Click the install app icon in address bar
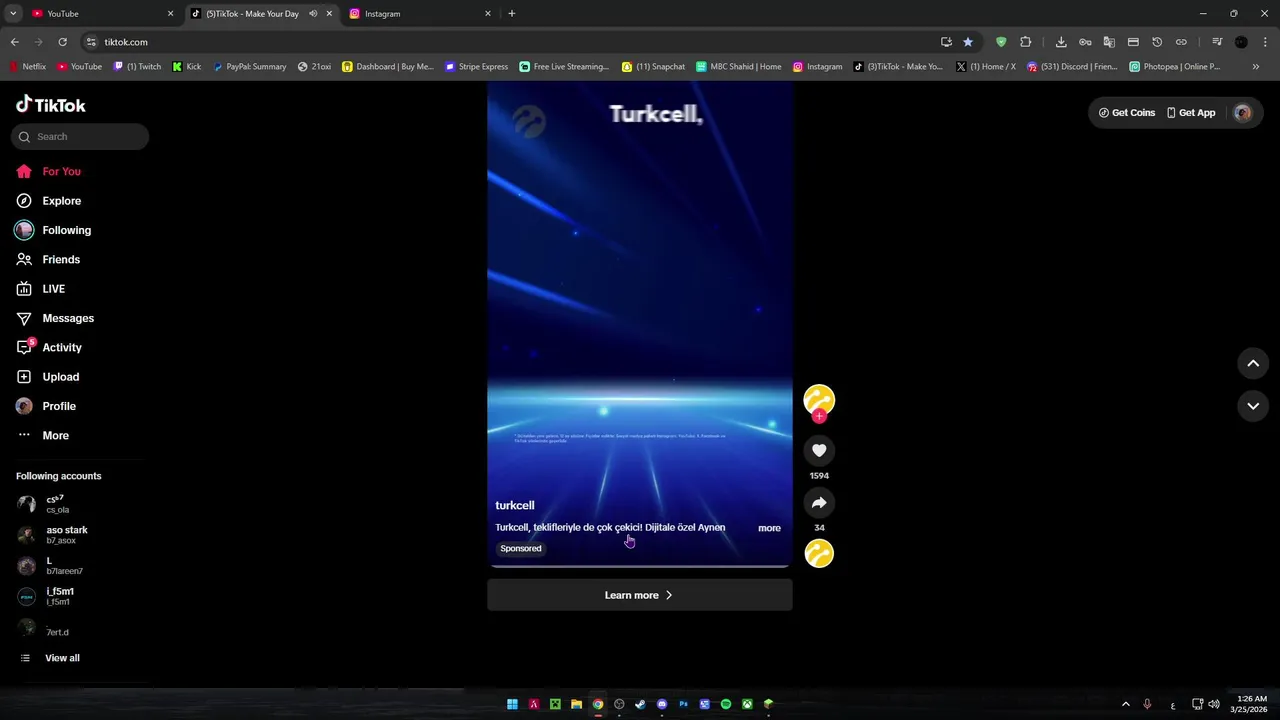Image resolution: width=1280 pixels, height=720 pixels. (946, 42)
